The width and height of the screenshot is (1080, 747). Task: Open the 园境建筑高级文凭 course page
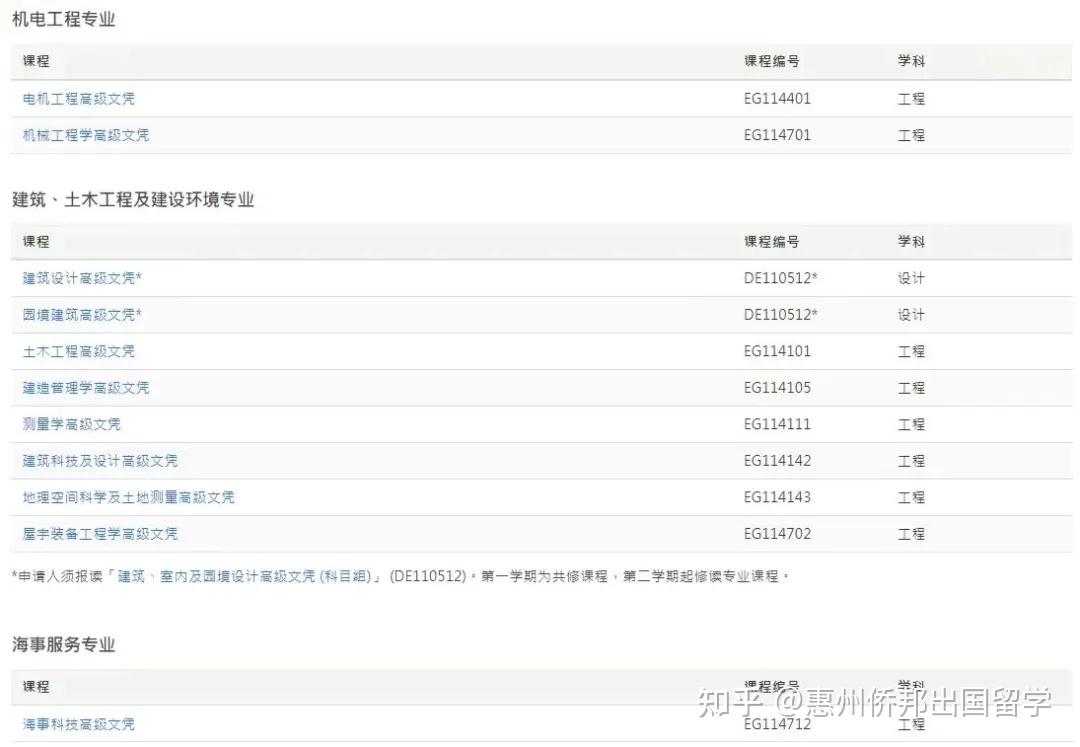pyautogui.click(x=80, y=314)
